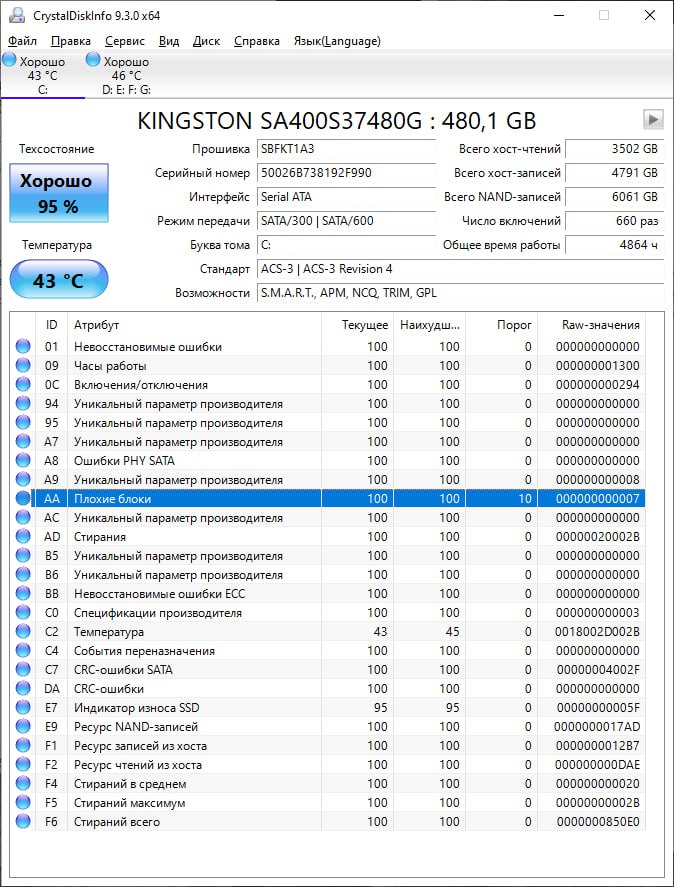
Task: Click the status icon of row BB Невосстановимые ошибки ECC
Action: (23, 593)
